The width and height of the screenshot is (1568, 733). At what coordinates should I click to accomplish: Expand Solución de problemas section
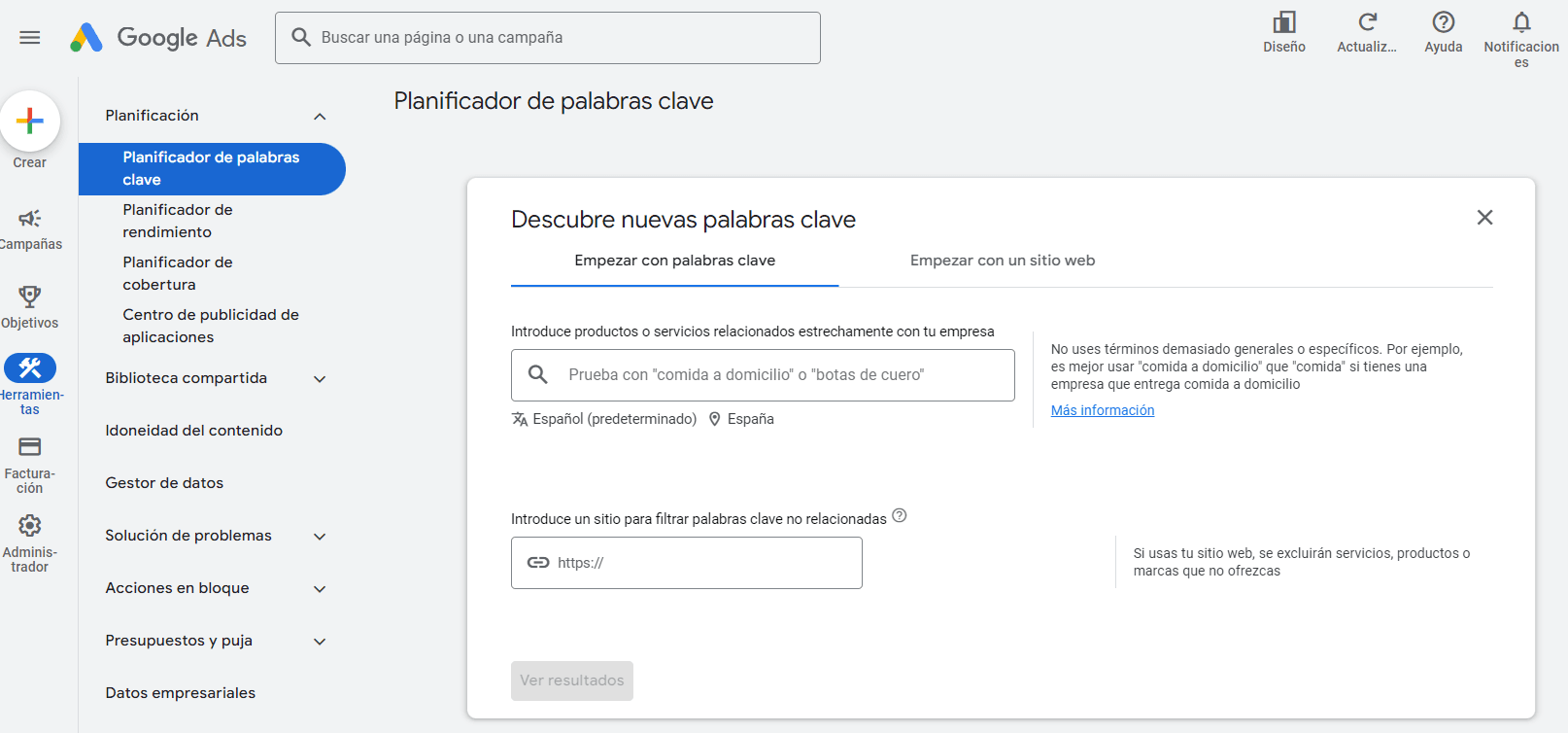coord(320,537)
